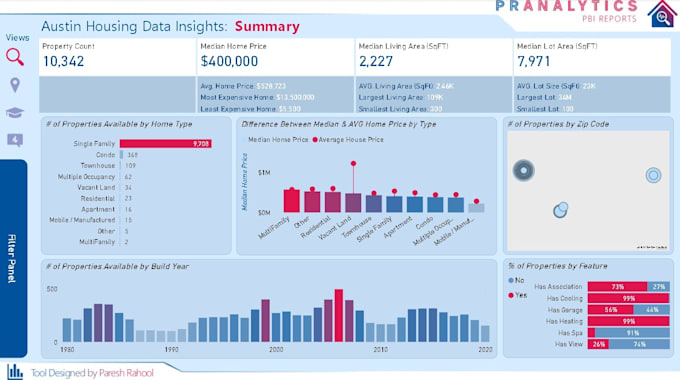Open the graduation cap schools view
The width and height of the screenshot is (680, 380).
[14, 113]
